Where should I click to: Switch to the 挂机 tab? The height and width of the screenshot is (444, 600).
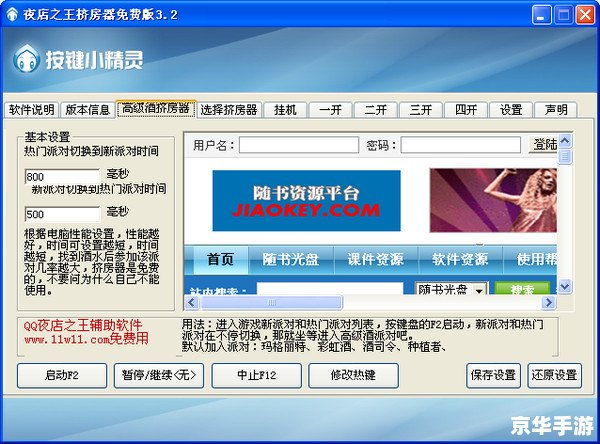[285, 110]
